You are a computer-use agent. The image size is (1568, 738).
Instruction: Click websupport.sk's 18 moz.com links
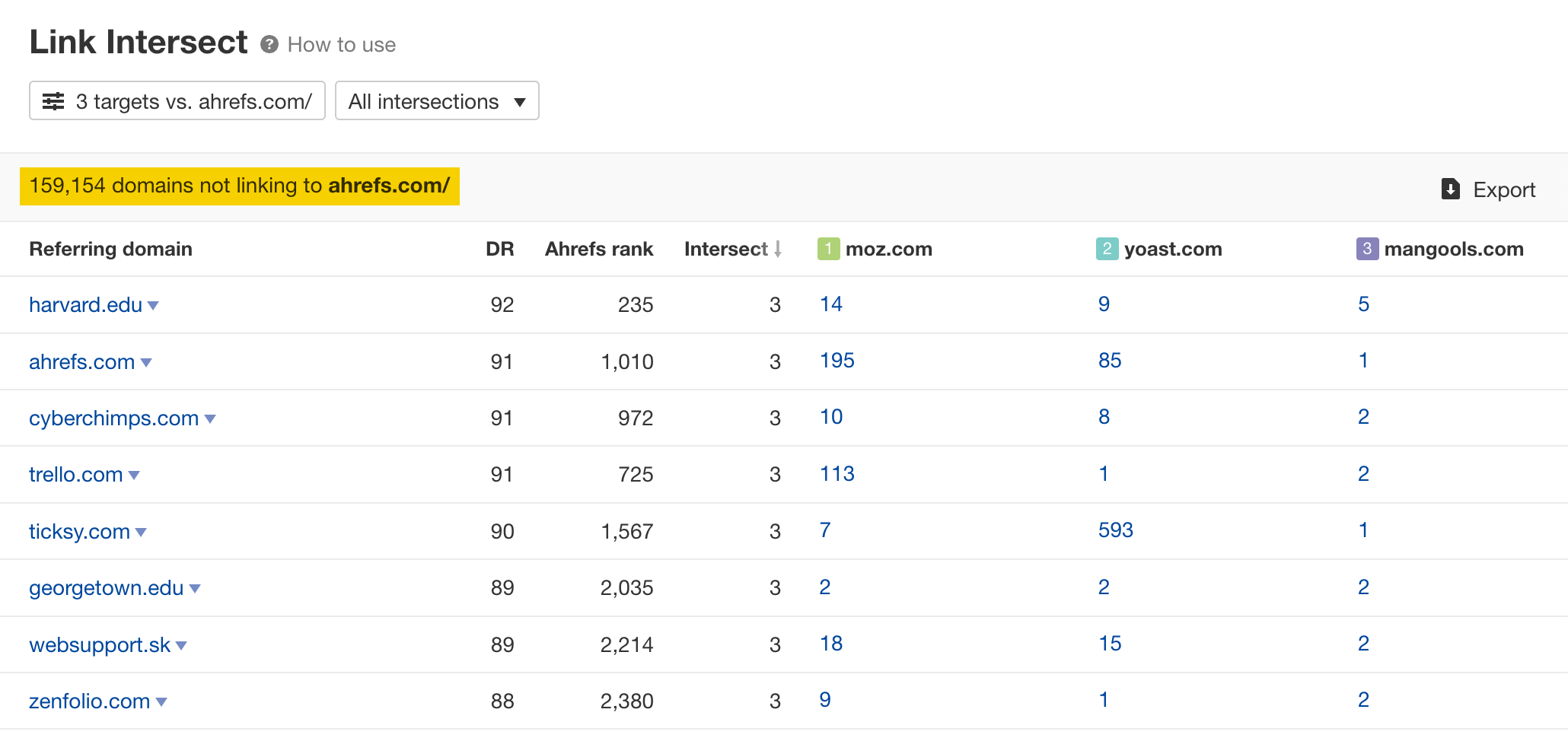point(830,644)
